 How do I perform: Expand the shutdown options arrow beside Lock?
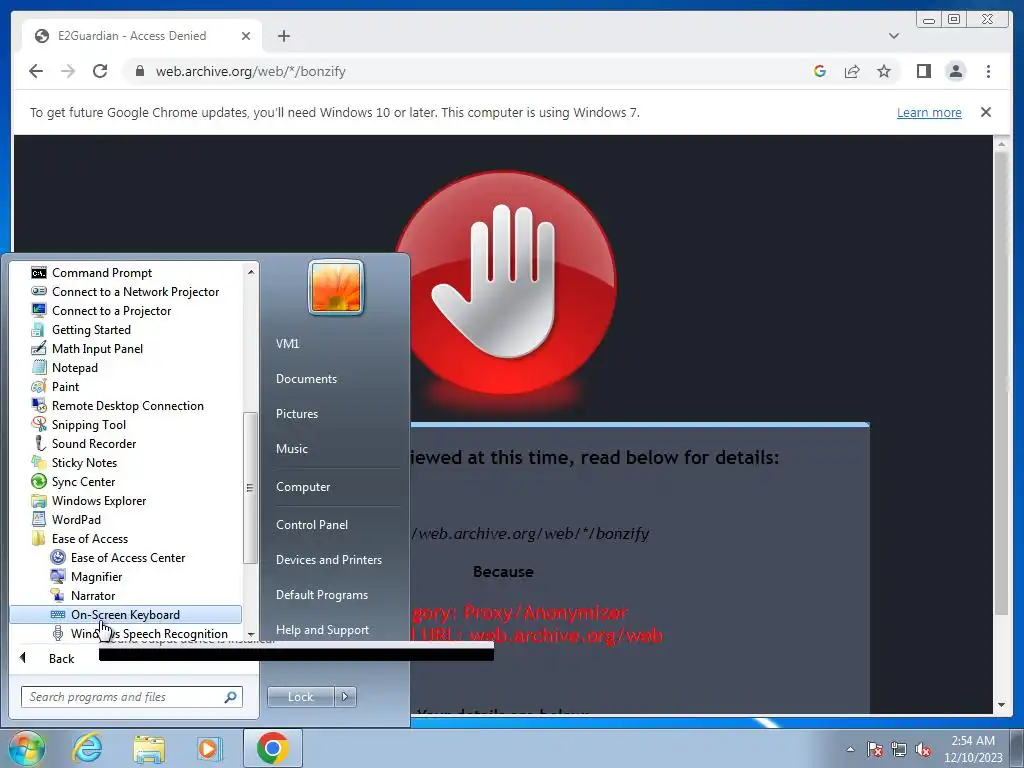tap(345, 697)
